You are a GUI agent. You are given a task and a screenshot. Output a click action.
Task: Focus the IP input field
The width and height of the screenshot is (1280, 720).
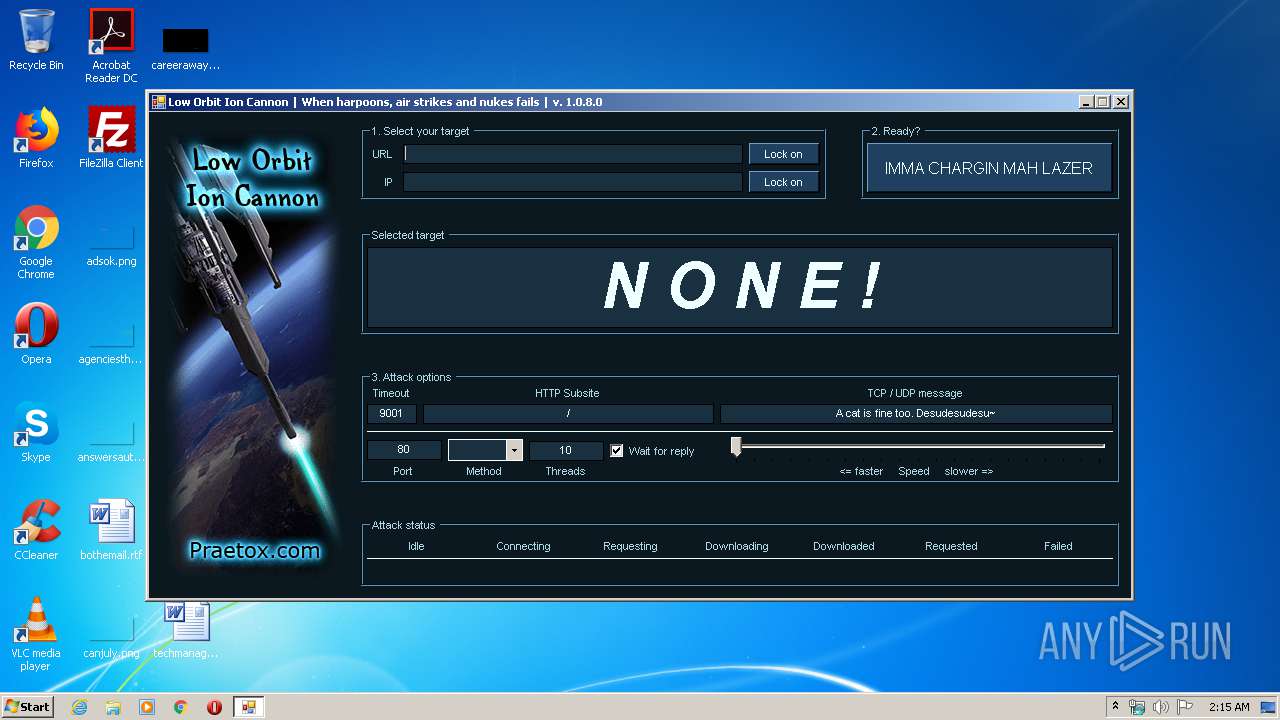(573, 182)
